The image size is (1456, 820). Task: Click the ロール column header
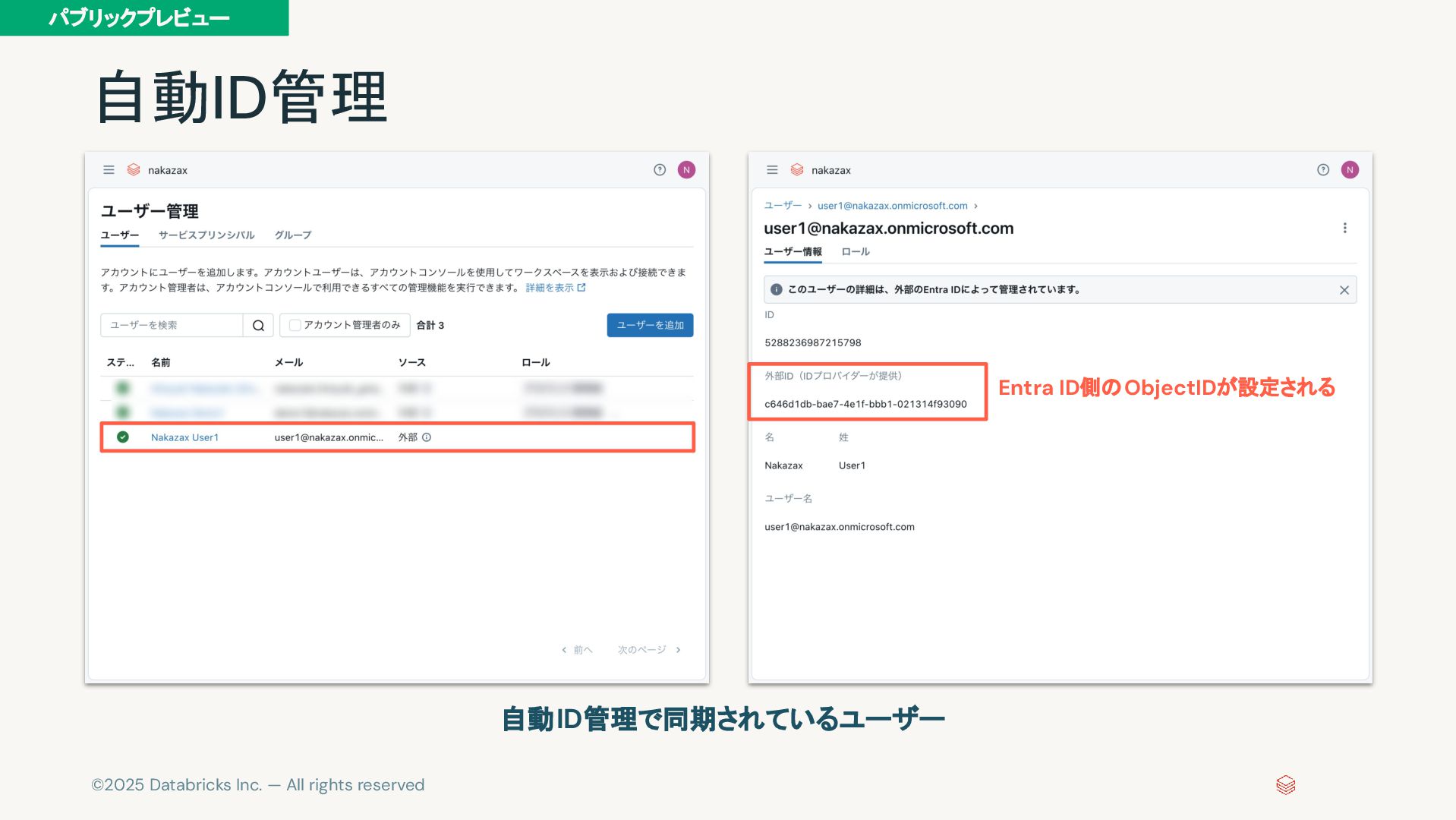535,363
